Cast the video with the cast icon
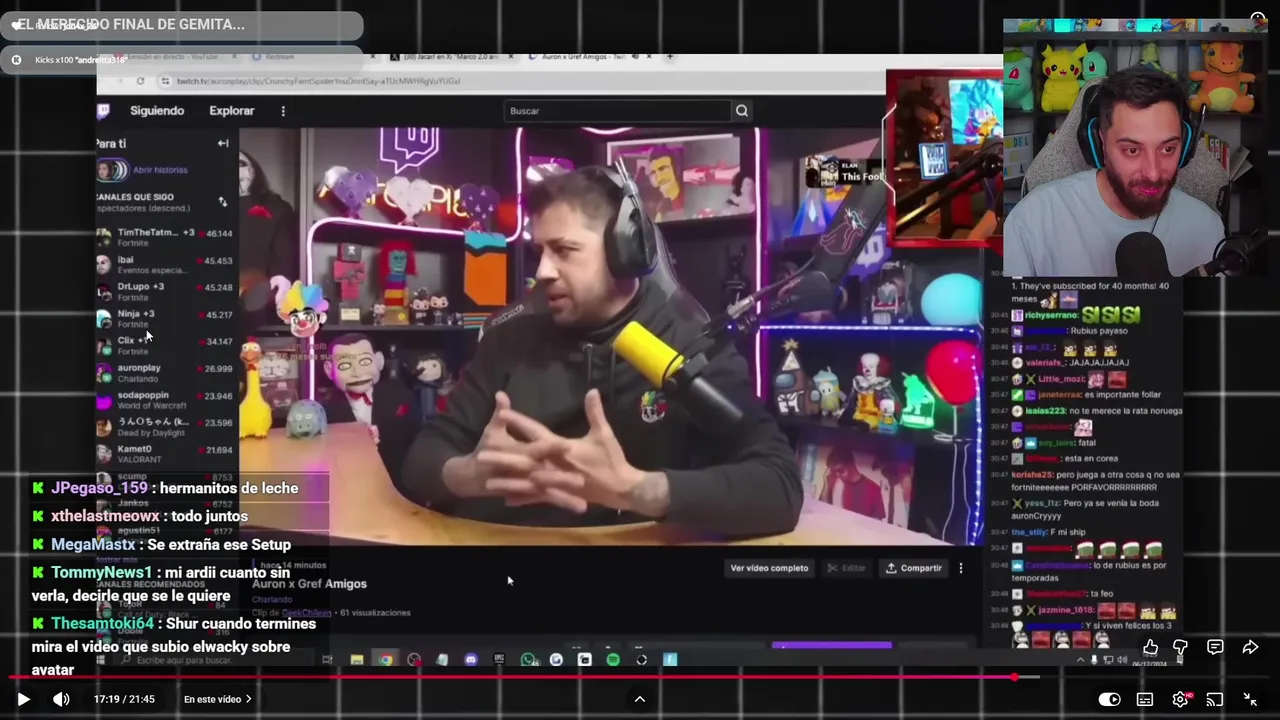Viewport: 1280px width, 720px height. (1215, 699)
